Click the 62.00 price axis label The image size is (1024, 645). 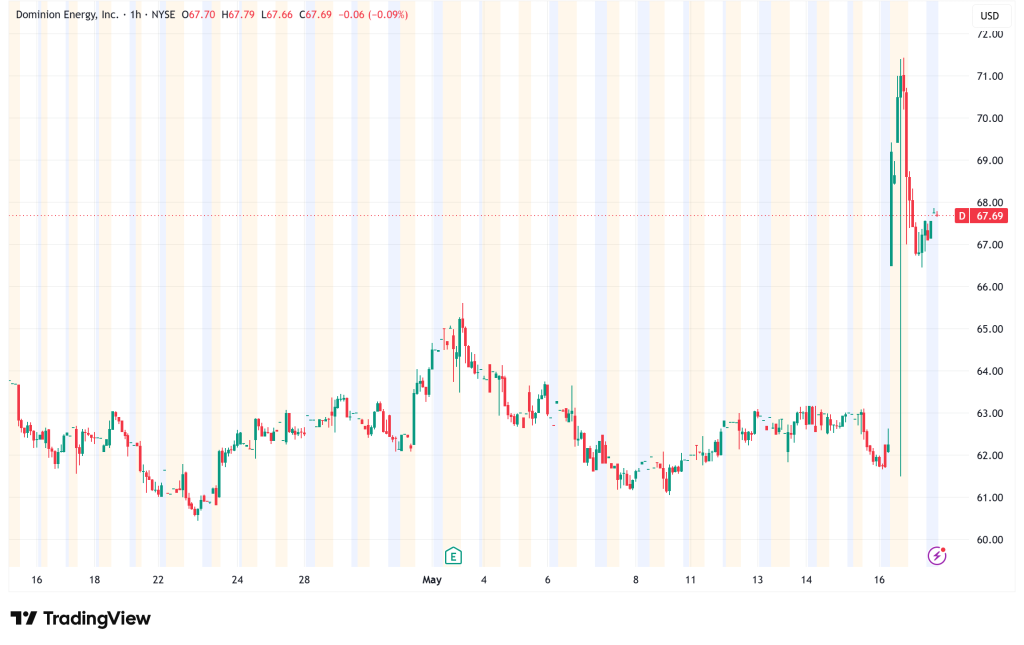pos(989,456)
